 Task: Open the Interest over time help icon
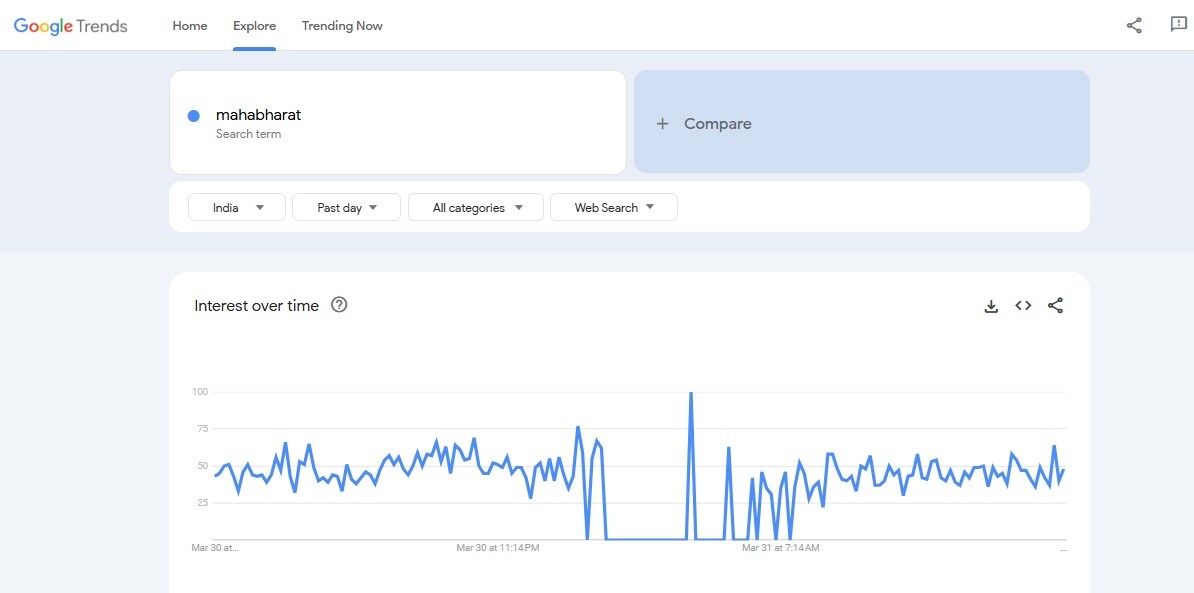pyautogui.click(x=339, y=305)
